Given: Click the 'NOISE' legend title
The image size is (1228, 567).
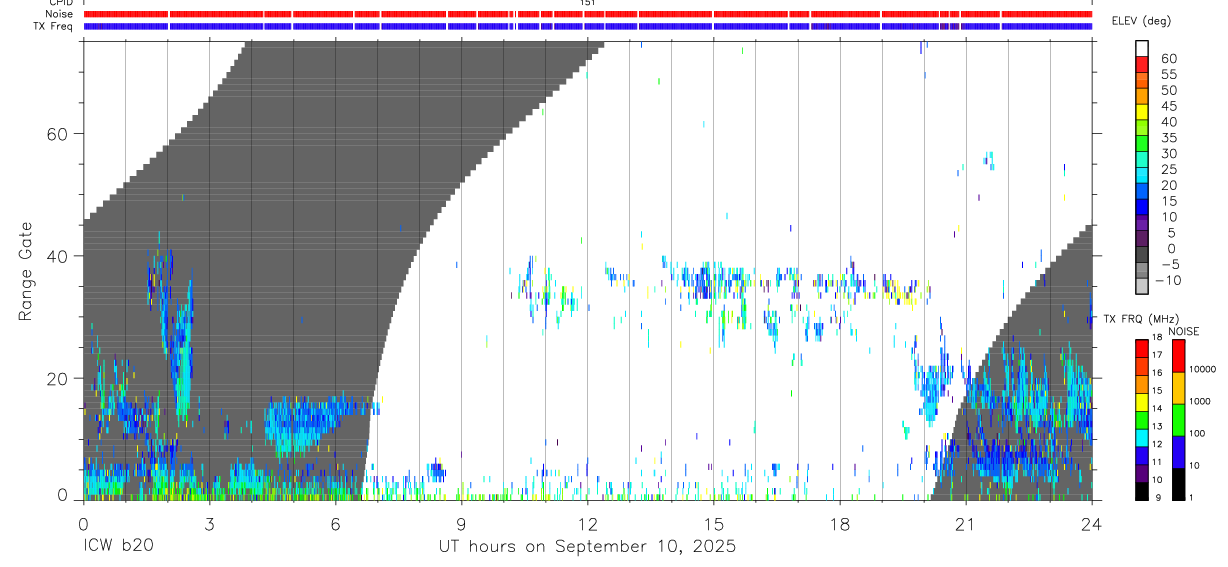Looking at the screenshot, I should click(x=1183, y=332).
